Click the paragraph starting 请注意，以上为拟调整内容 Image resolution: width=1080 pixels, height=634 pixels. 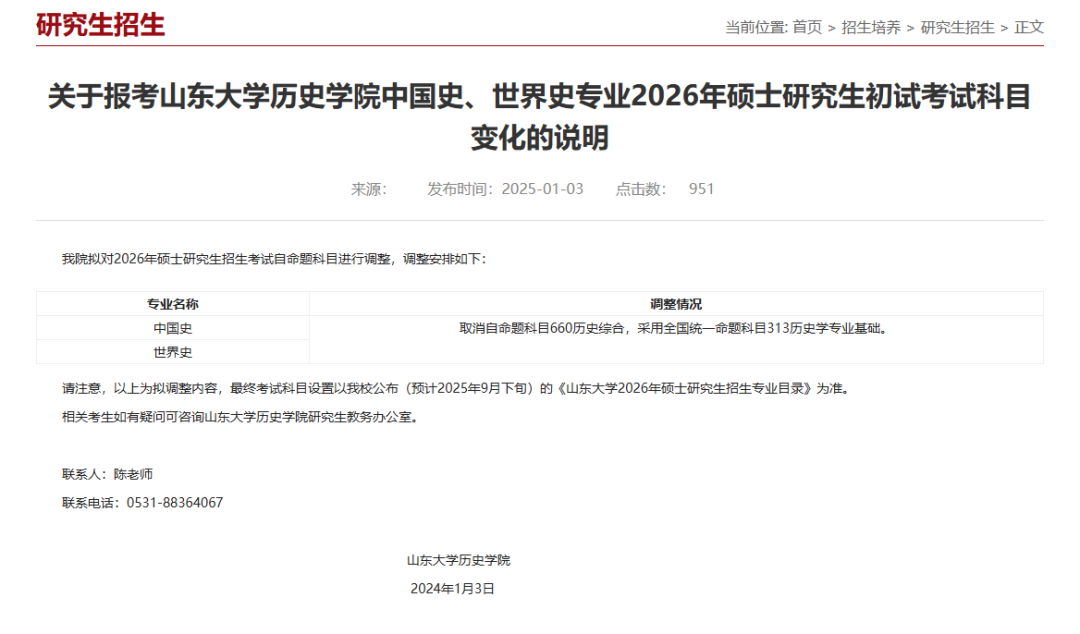click(x=458, y=389)
